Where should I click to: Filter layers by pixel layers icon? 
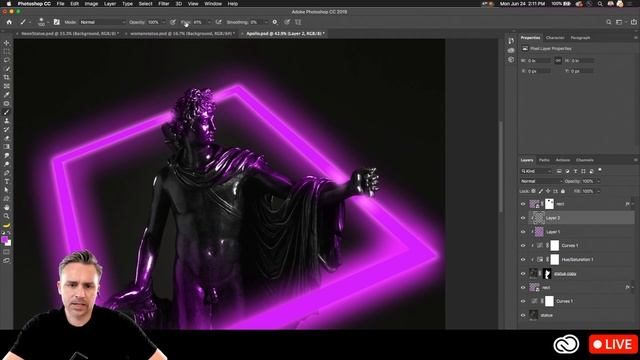pos(559,171)
